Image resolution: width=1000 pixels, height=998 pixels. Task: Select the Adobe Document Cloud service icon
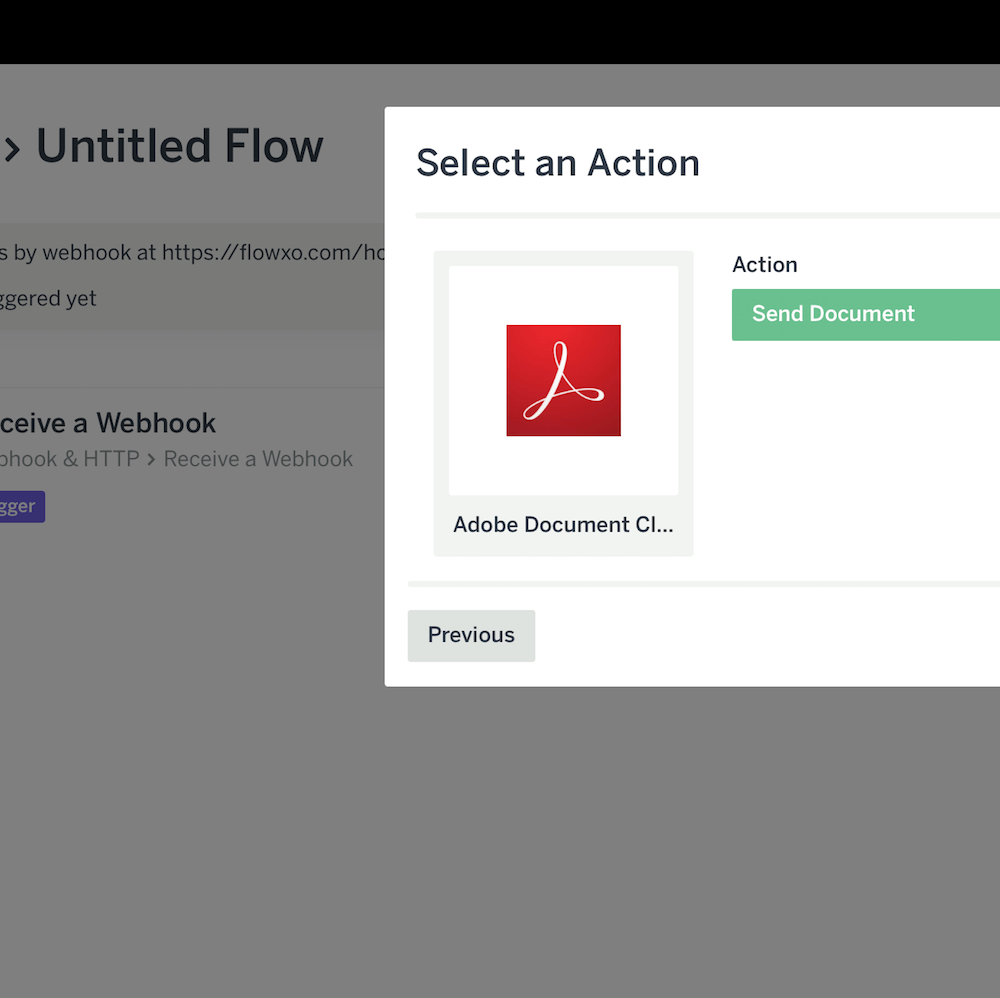point(563,380)
